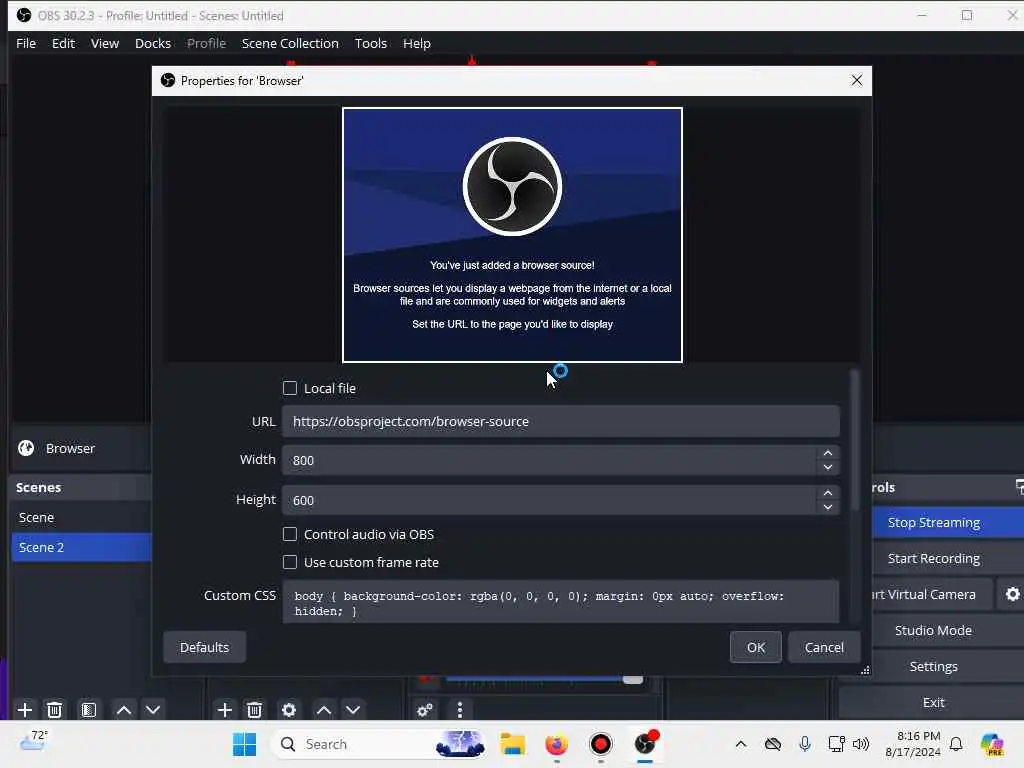1024x768 pixels.
Task: Click the microphone tray icon
Action: 805,744
